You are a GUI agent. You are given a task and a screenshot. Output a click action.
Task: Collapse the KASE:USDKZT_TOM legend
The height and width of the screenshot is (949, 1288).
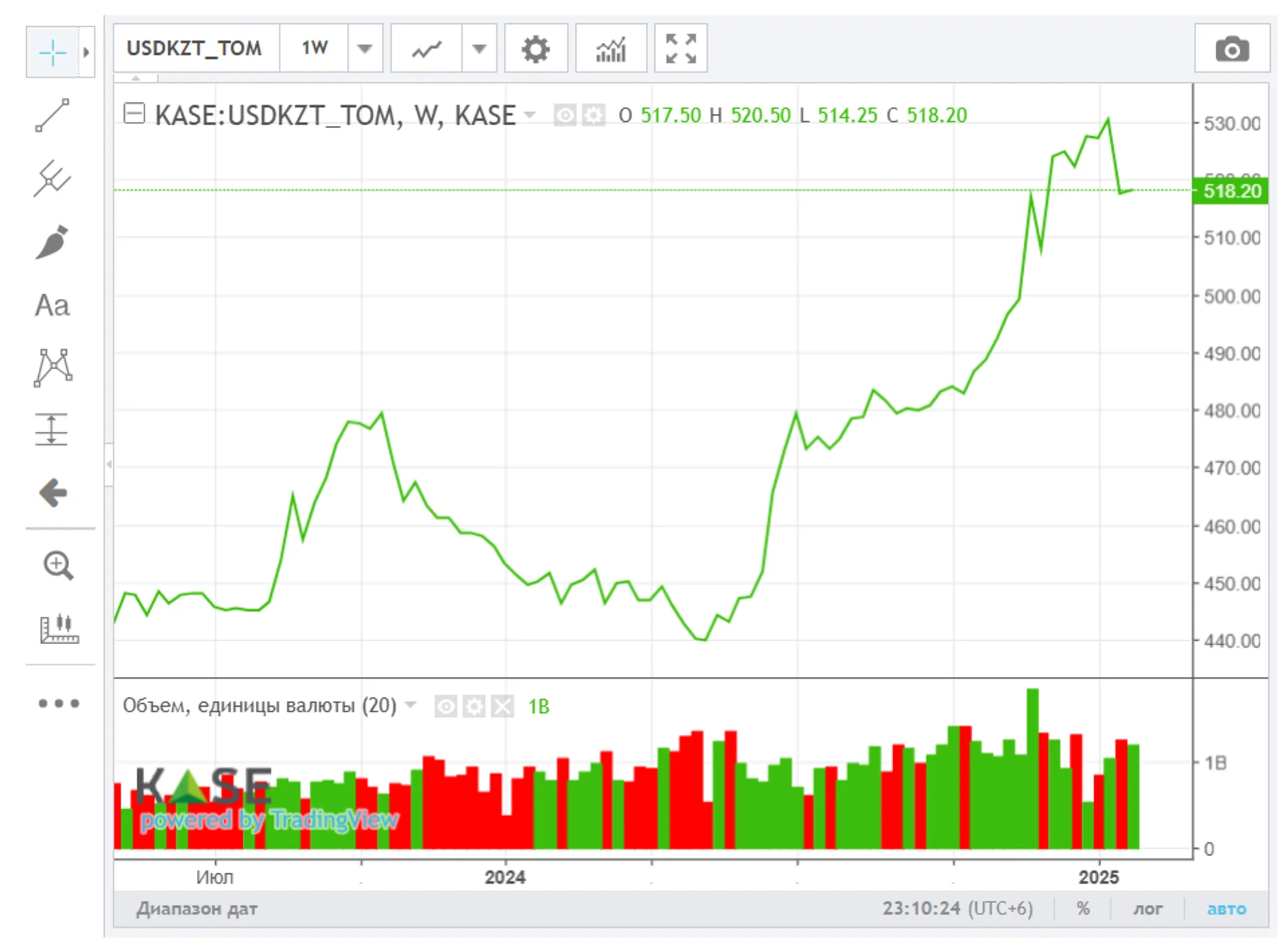134,113
